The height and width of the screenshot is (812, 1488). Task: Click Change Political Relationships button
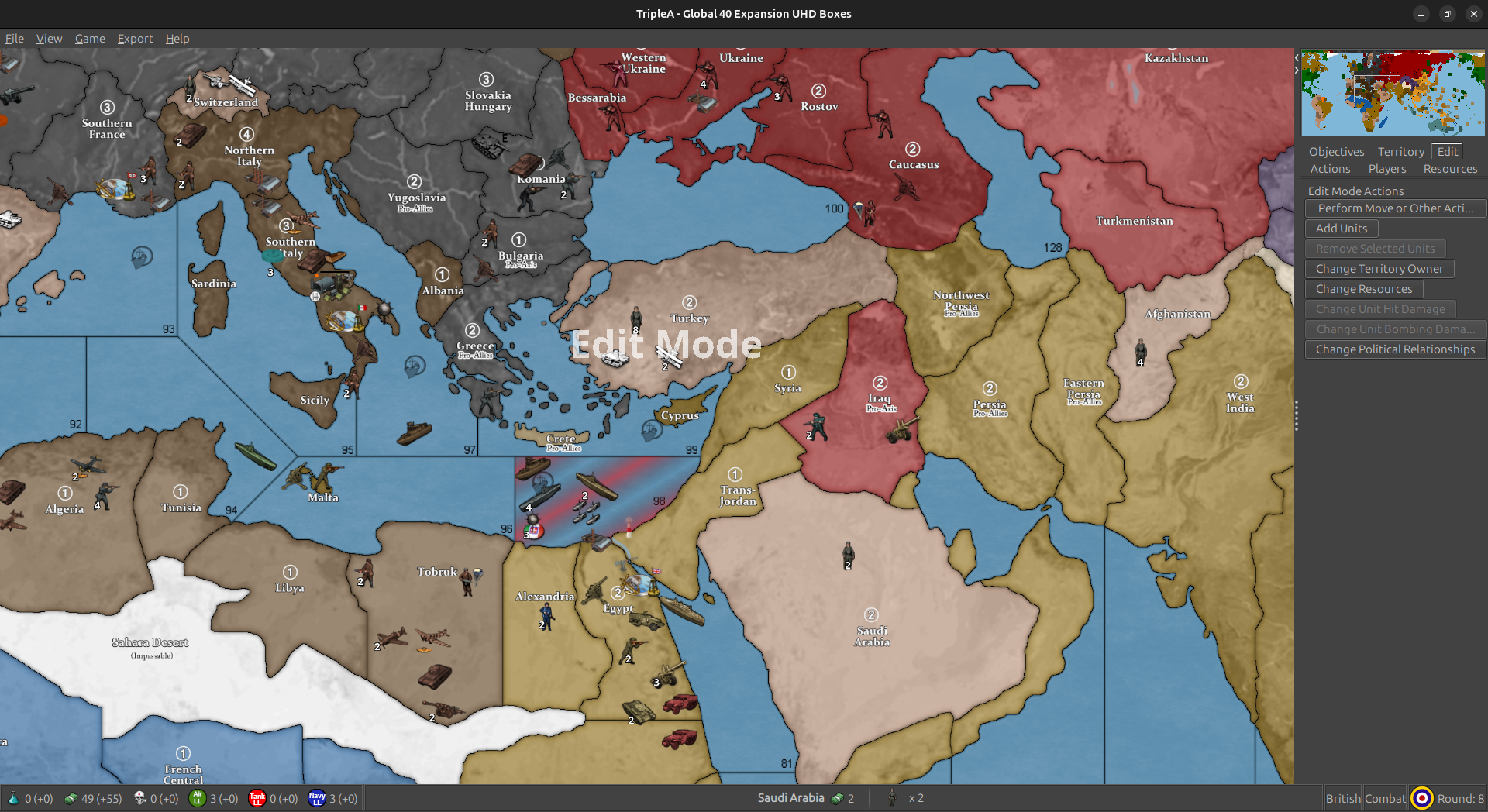(x=1395, y=349)
